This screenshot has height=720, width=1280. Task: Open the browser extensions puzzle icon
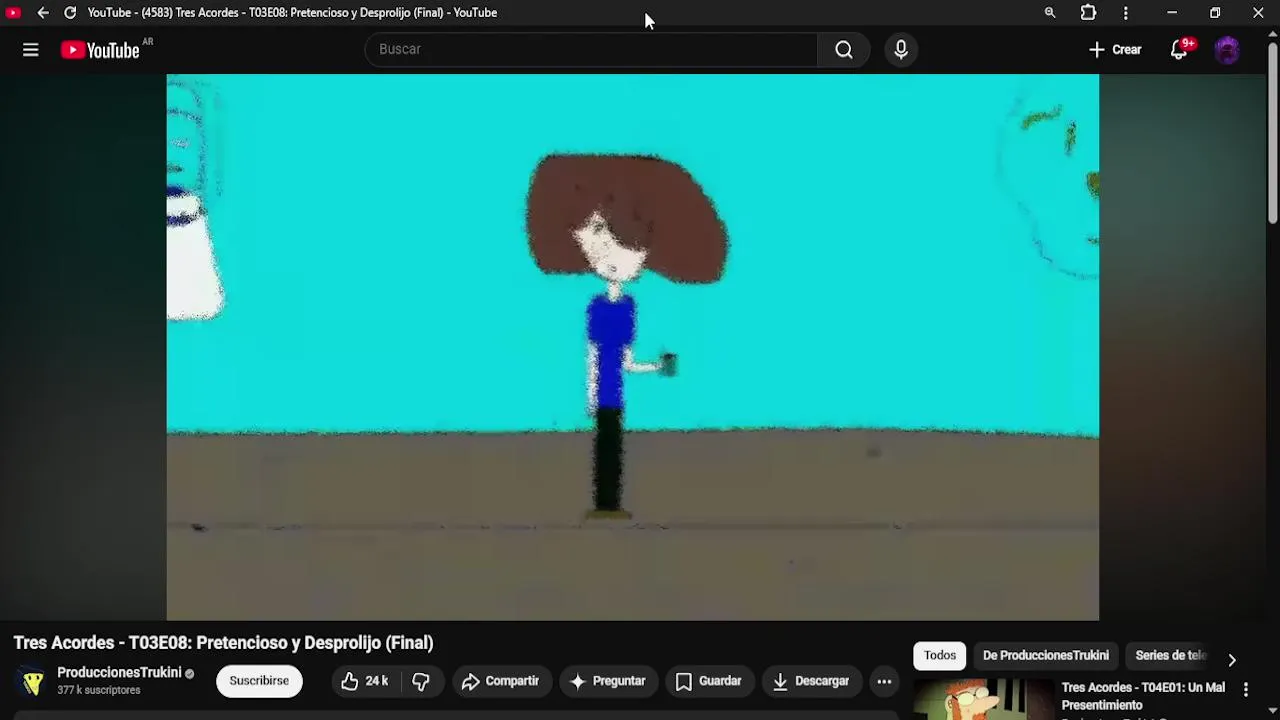point(1088,13)
